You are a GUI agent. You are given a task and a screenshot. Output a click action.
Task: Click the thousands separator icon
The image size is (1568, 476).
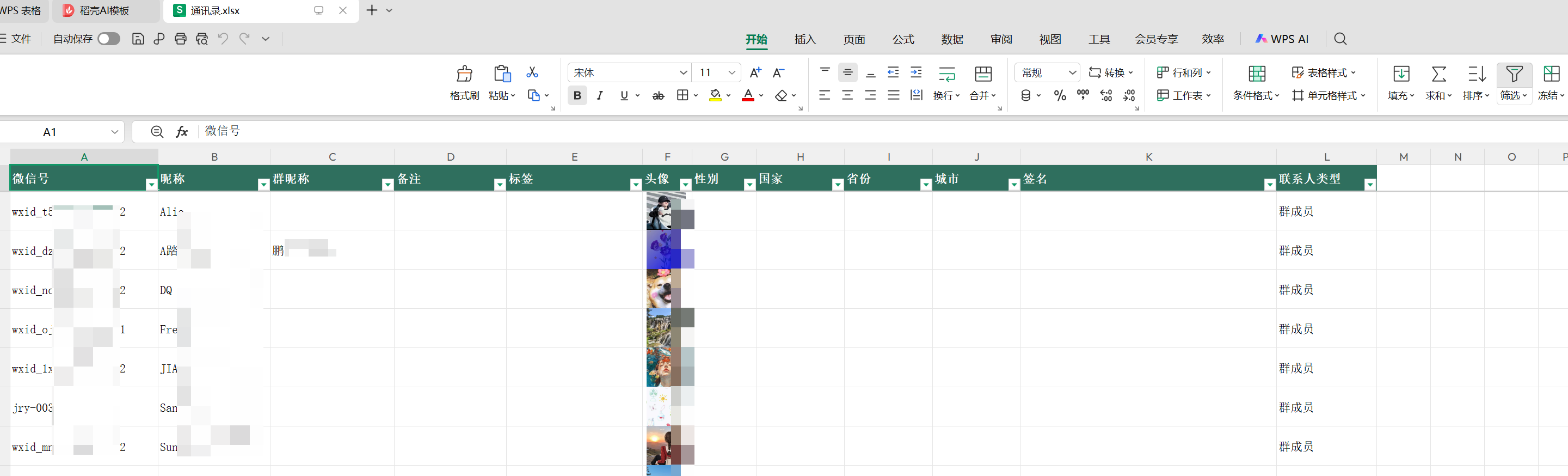click(1083, 95)
